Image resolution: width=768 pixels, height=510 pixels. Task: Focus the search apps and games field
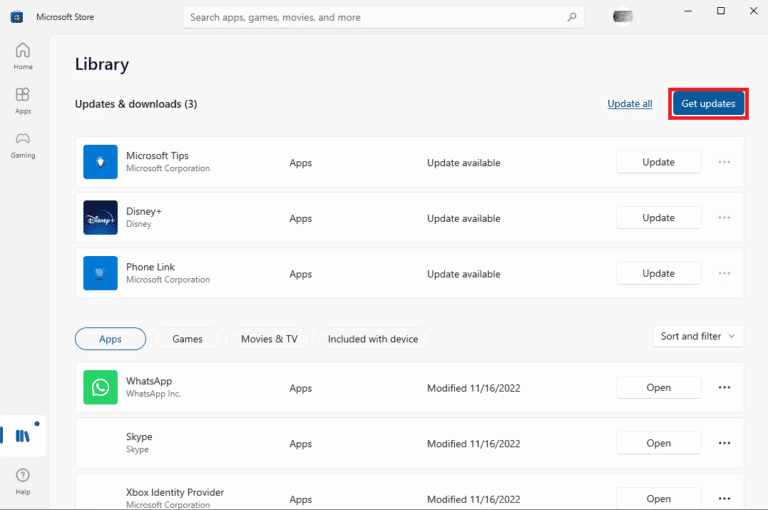click(383, 17)
